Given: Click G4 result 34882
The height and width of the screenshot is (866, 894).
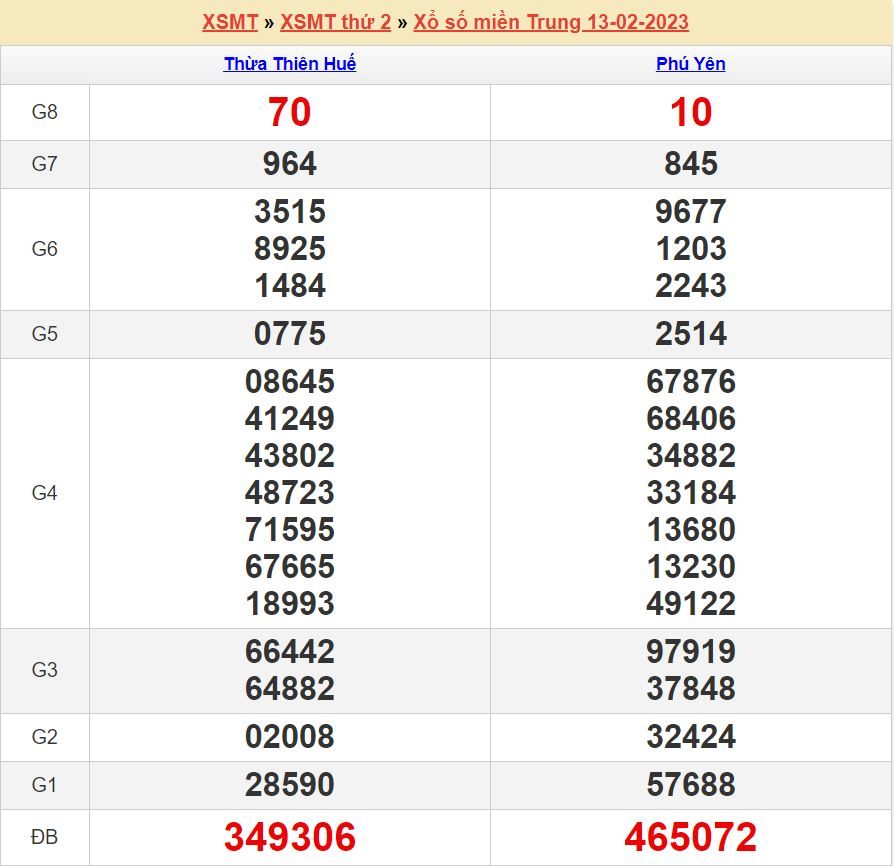Looking at the screenshot, I should 690,456.
